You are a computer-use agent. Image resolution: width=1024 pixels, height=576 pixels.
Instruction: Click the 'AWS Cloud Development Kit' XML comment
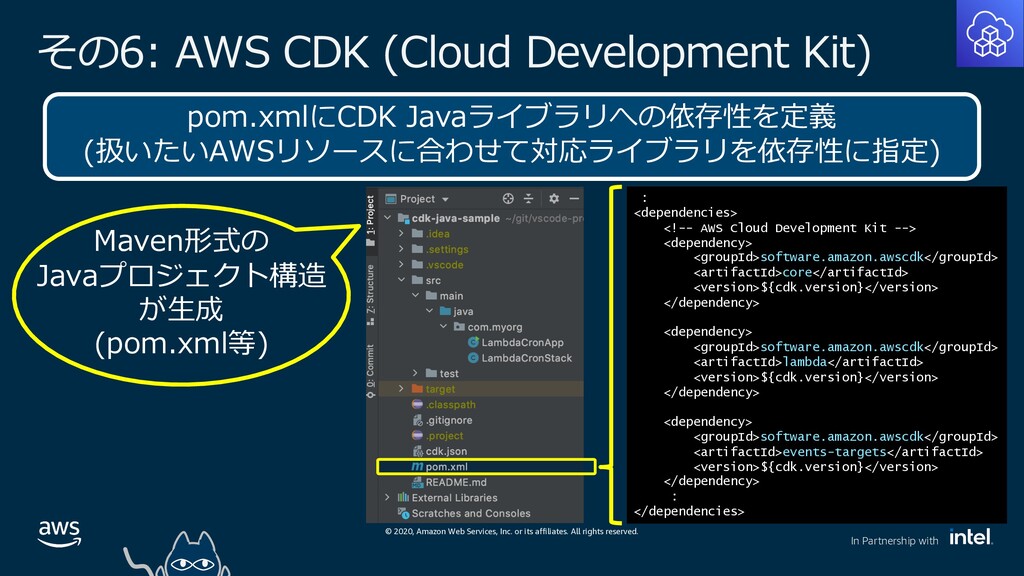tap(790, 228)
